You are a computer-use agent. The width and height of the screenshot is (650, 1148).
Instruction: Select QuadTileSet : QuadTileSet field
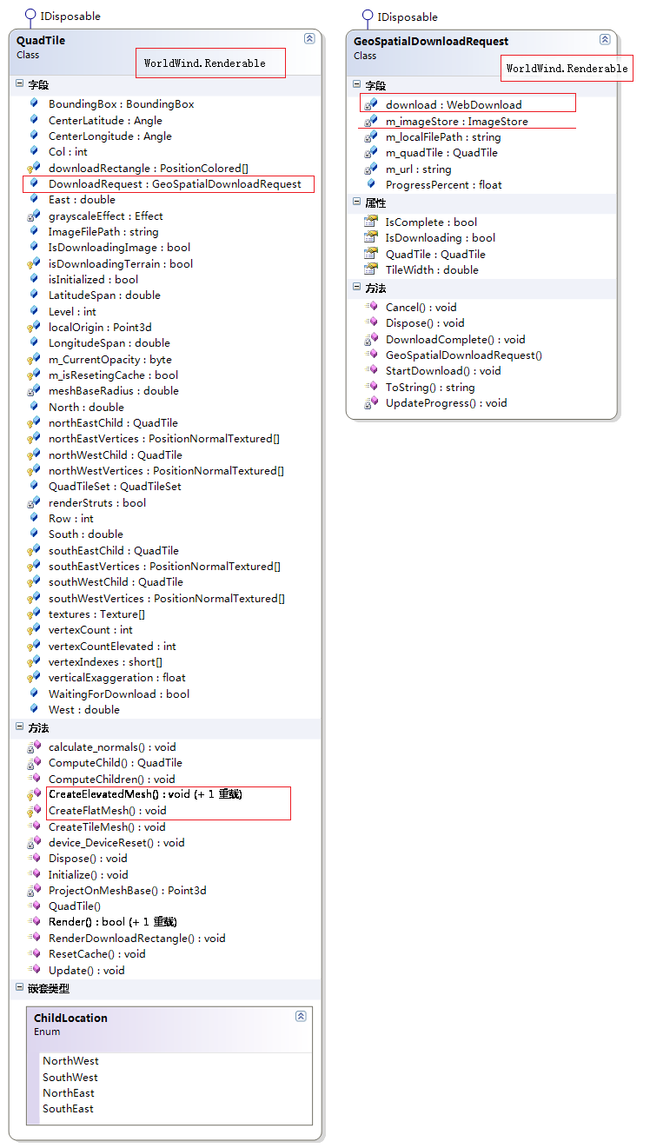[x=115, y=486]
